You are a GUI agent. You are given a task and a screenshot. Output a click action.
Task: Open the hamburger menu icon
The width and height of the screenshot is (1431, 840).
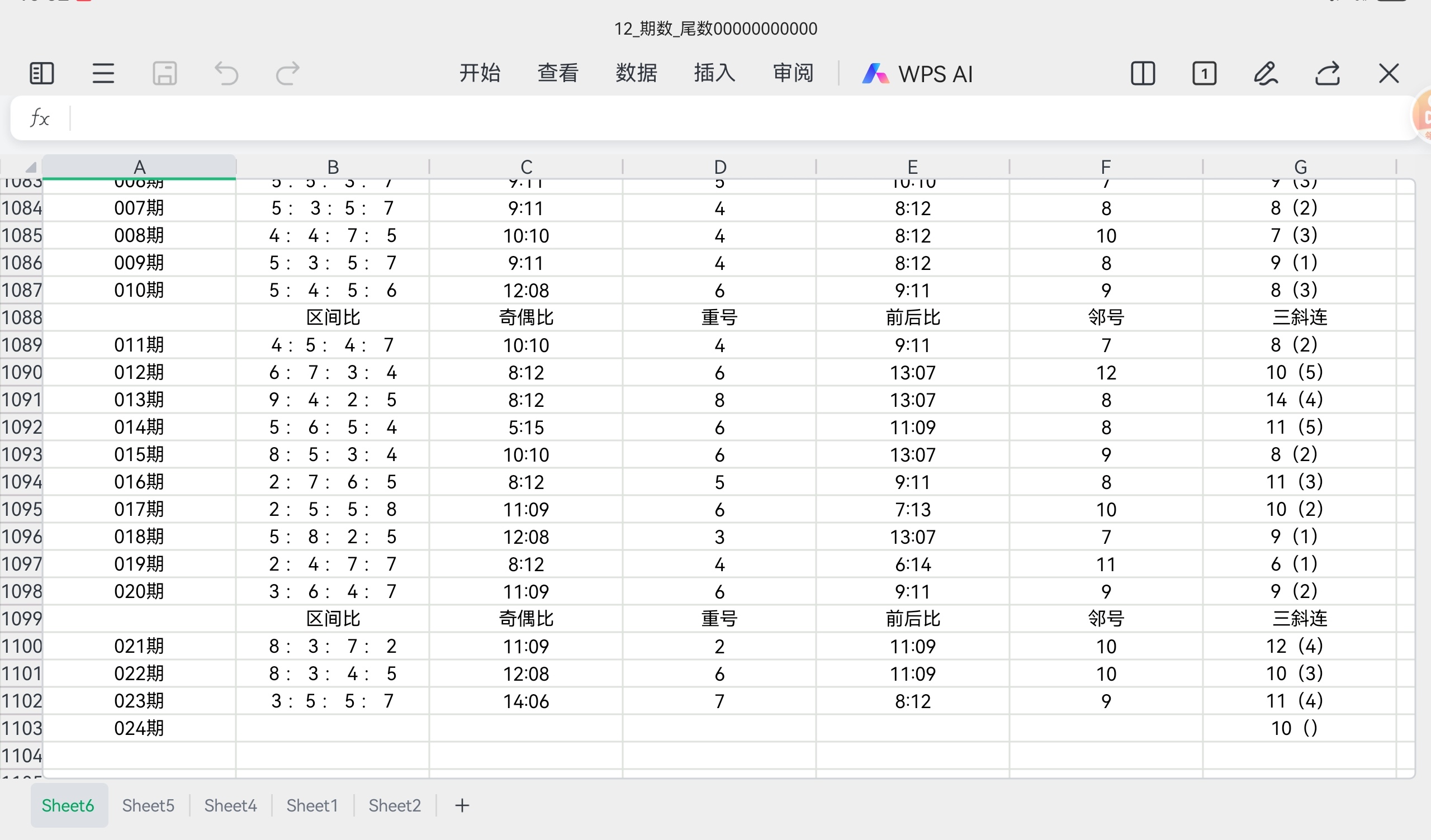[103, 74]
